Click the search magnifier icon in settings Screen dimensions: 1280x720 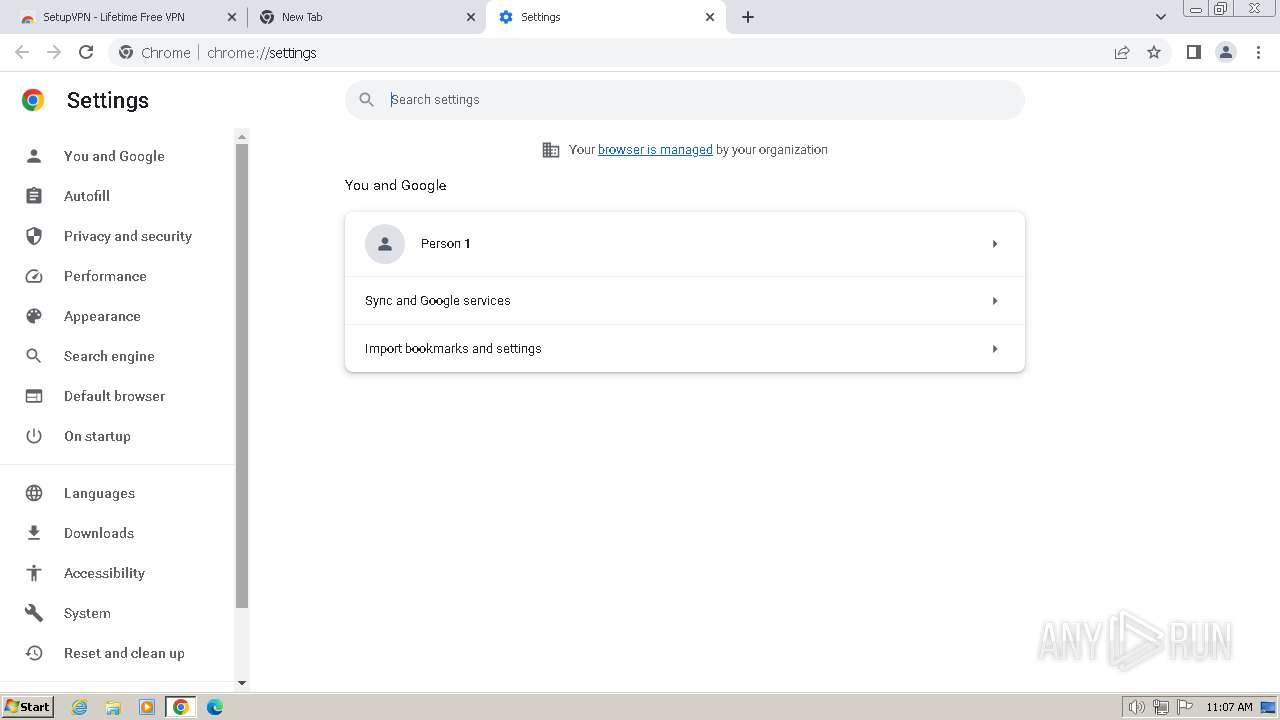point(366,100)
